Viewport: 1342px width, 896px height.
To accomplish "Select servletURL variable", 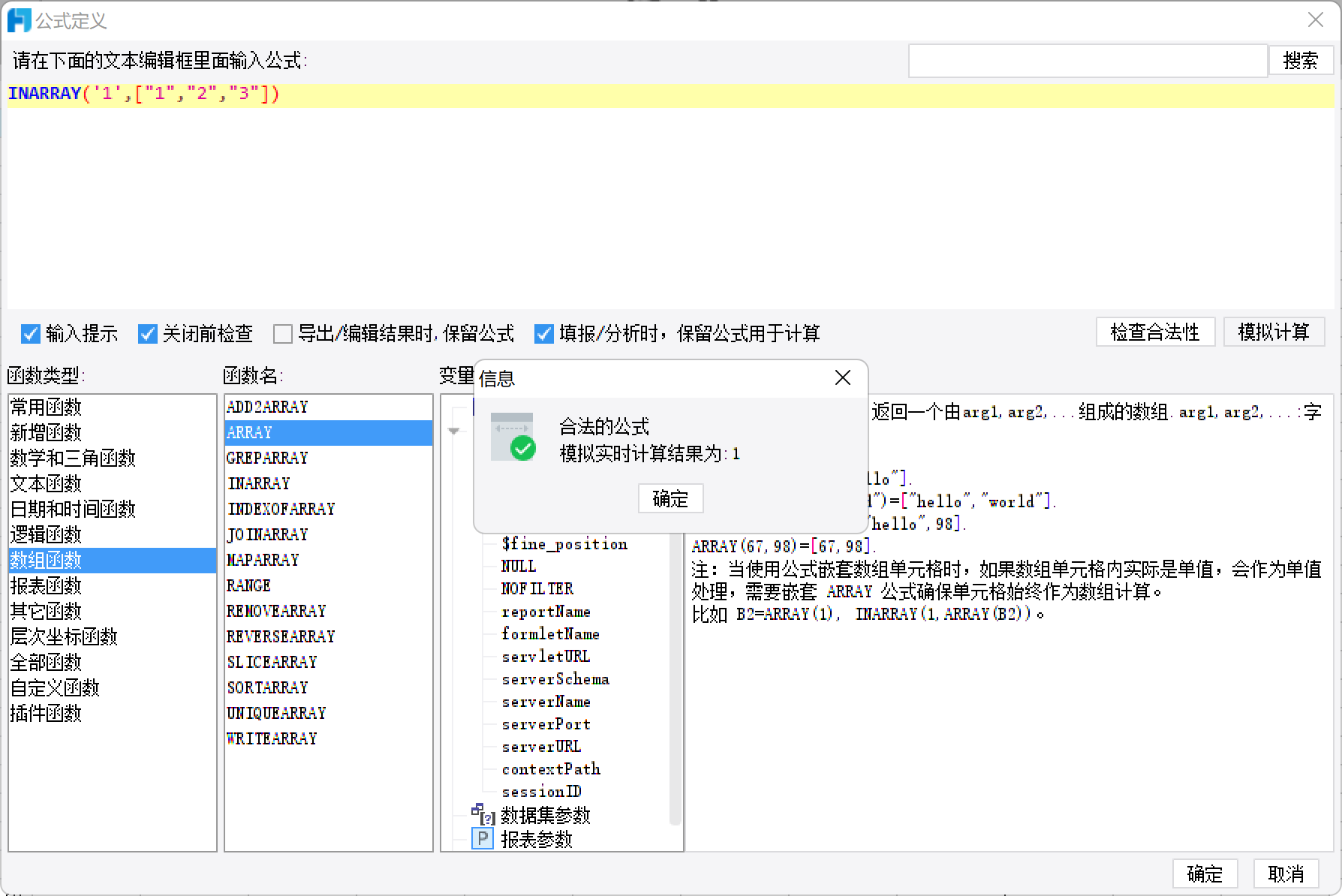I will click(x=546, y=657).
